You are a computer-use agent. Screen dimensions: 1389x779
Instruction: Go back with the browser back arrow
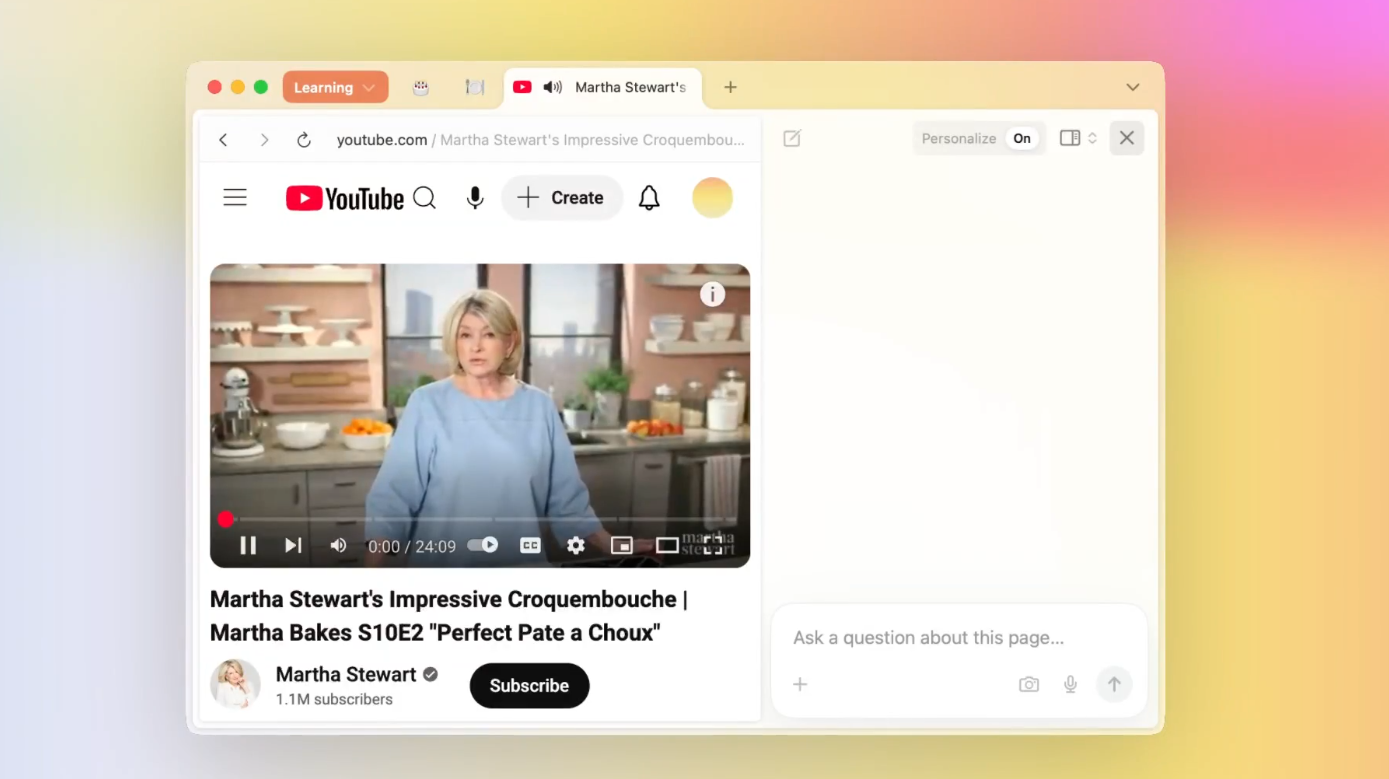(223, 140)
